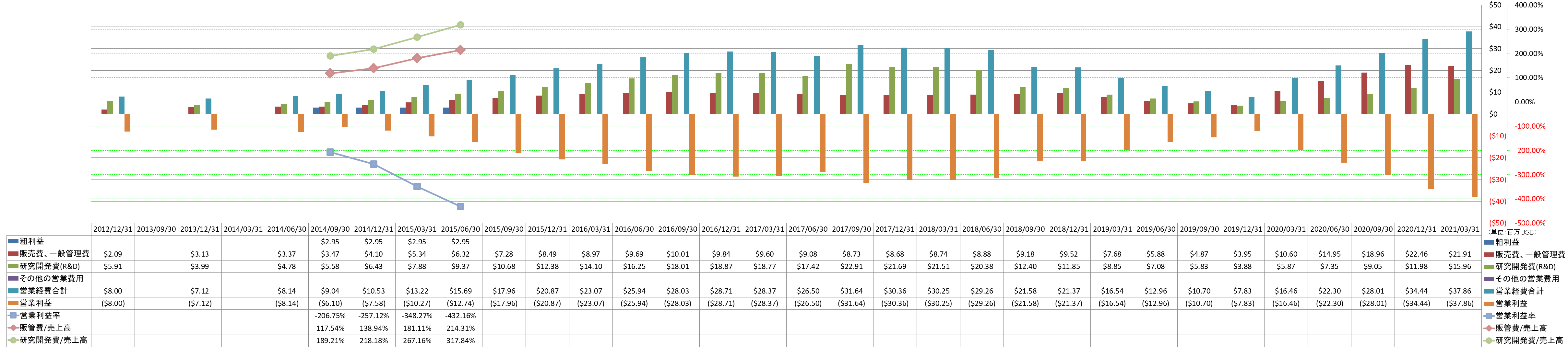1568x347 pixels.
Task: Select the 2018/12/31 column header
Action: click(x=1068, y=229)
